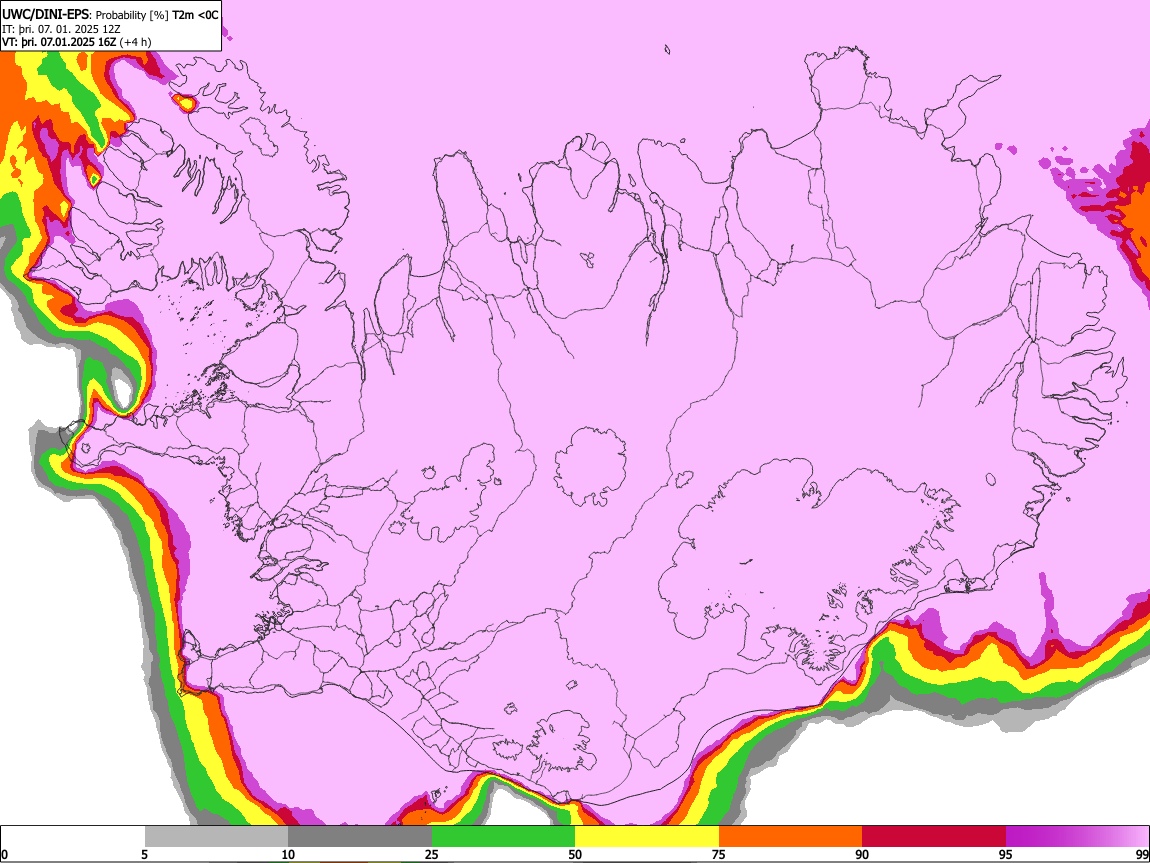Select the green 25–50 percent legend swatch

(x=503, y=837)
